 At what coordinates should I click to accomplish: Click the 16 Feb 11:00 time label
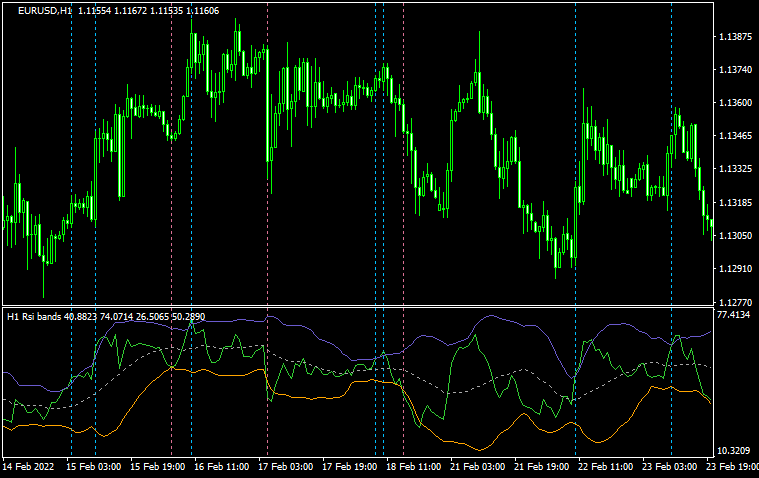[221, 466]
